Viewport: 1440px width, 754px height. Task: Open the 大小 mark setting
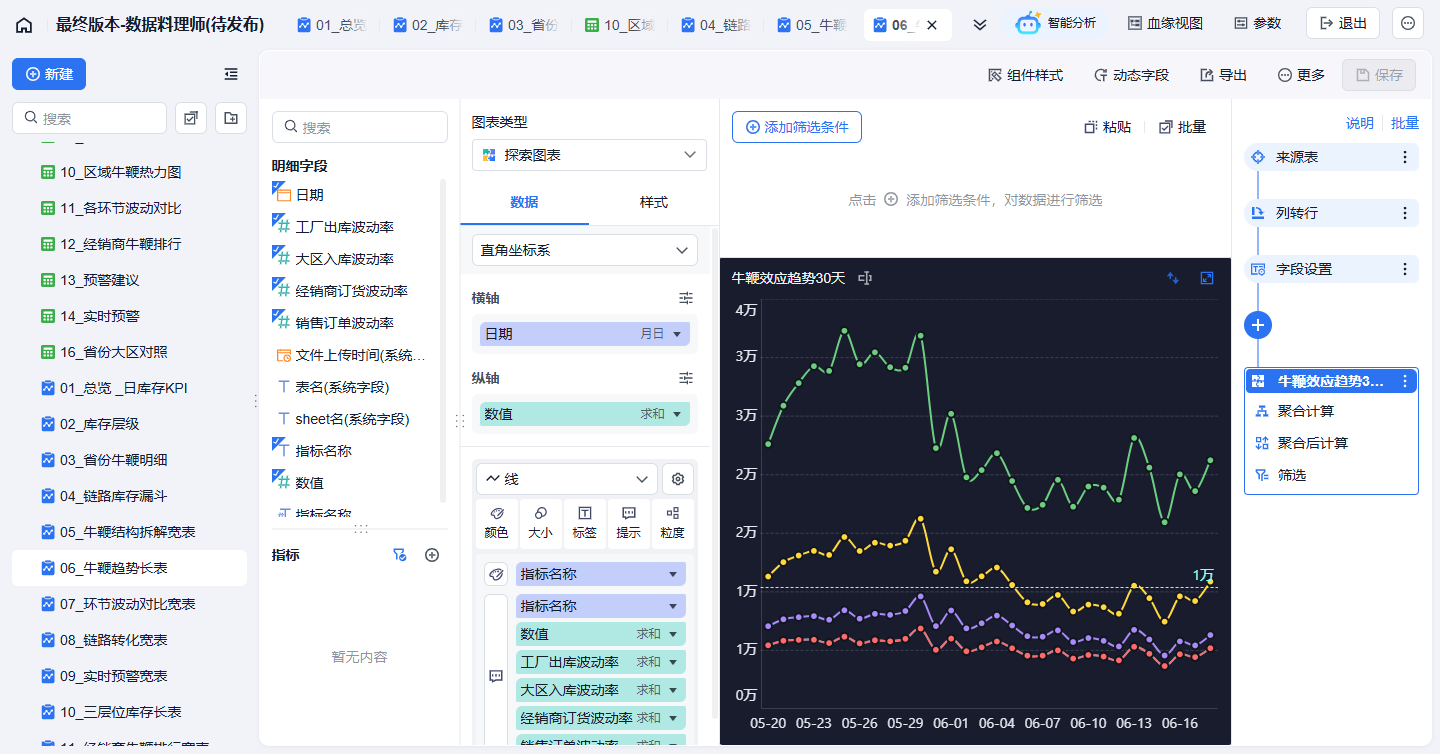pos(541,523)
